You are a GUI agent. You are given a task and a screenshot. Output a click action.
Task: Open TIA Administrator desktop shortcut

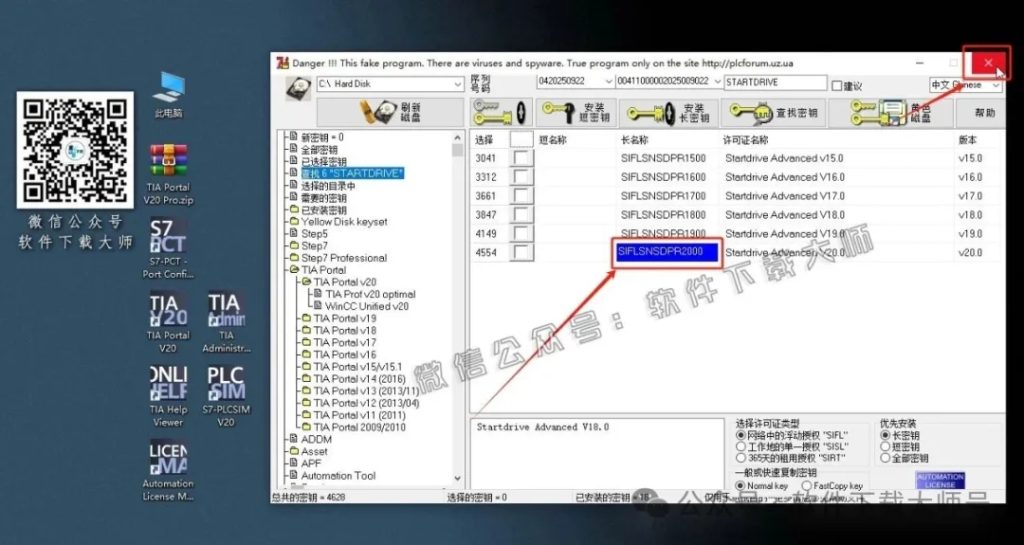[226, 321]
